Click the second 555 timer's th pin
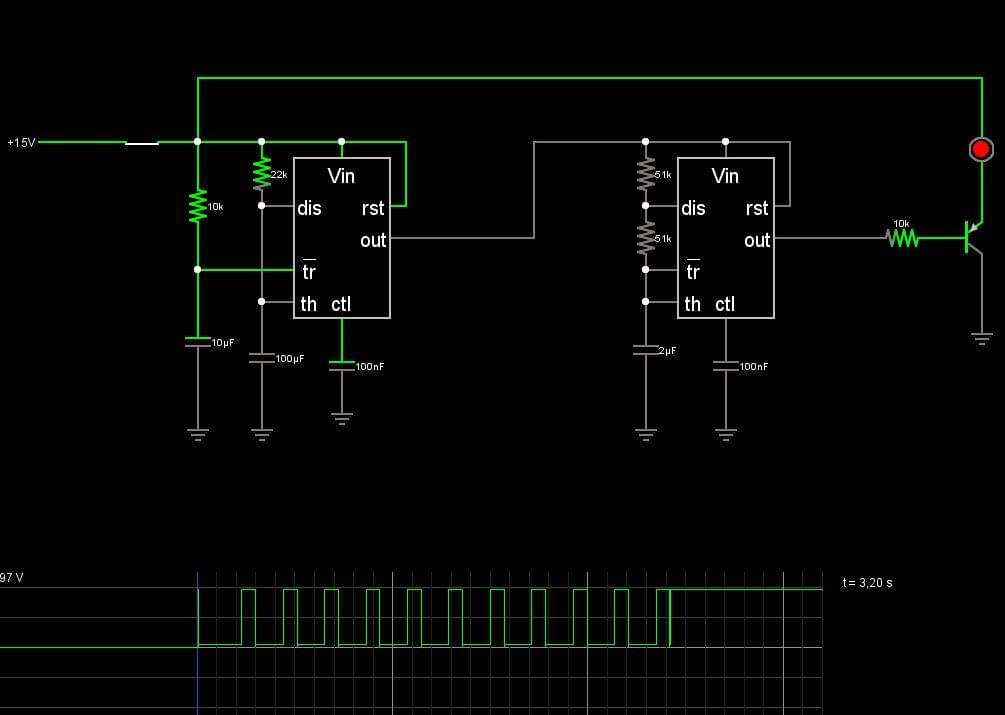 coord(693,304)
